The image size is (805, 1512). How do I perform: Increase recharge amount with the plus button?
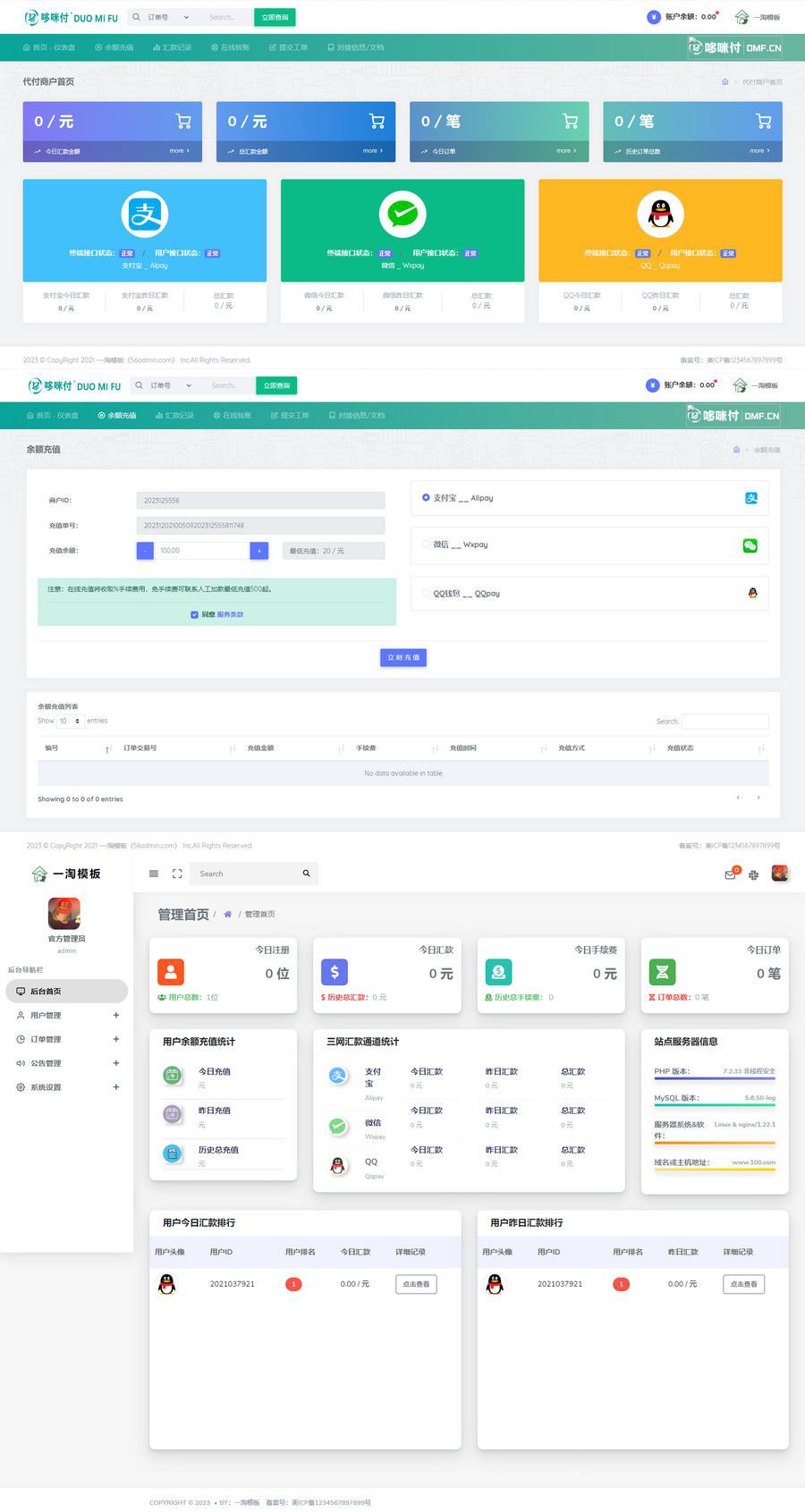click(x=259, y=551)
